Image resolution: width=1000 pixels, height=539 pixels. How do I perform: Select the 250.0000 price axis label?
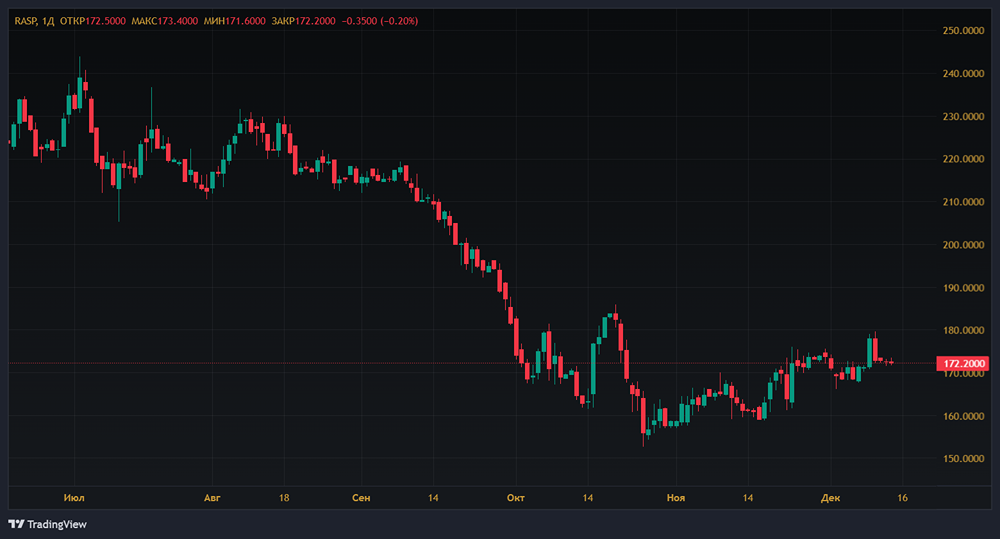pyautogui.click(x=963, y=31)
